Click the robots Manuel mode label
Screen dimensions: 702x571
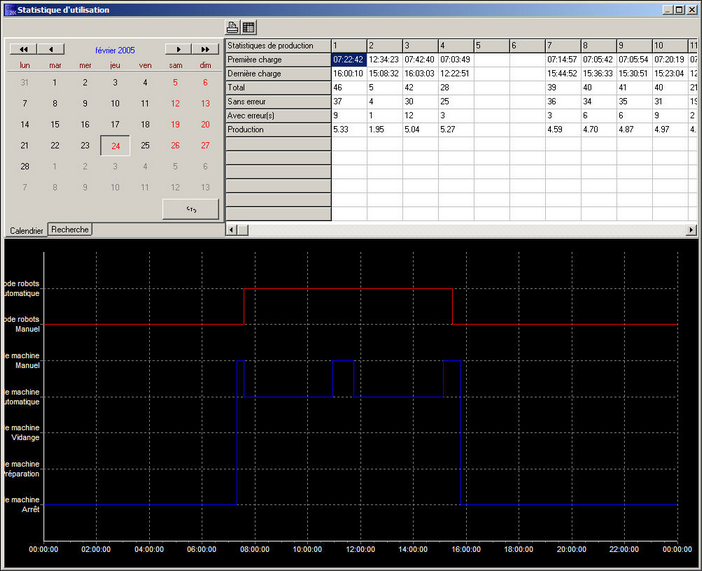point(22,324)
